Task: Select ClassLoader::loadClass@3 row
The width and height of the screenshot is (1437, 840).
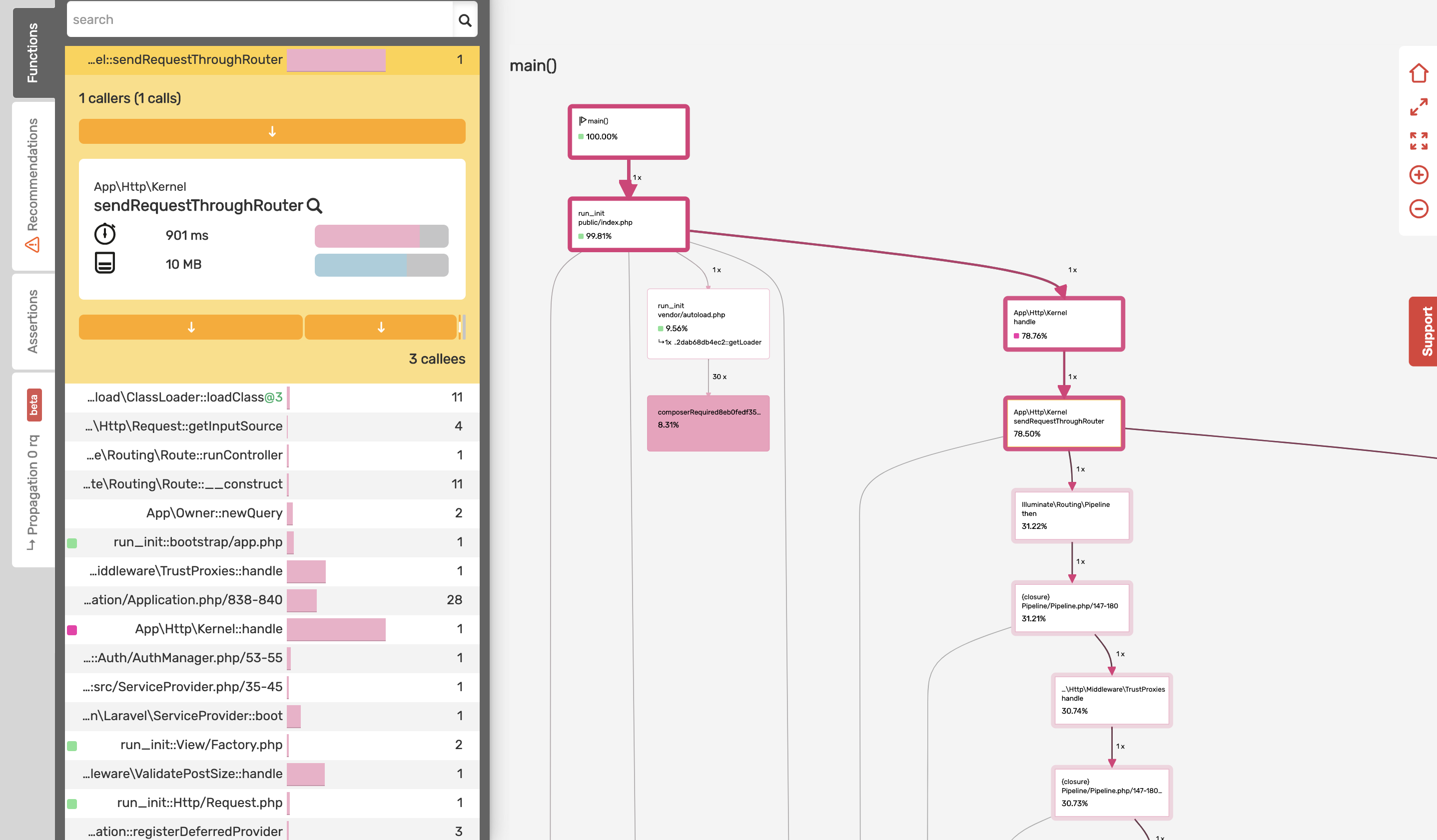Action: click(x=272, y=398)
